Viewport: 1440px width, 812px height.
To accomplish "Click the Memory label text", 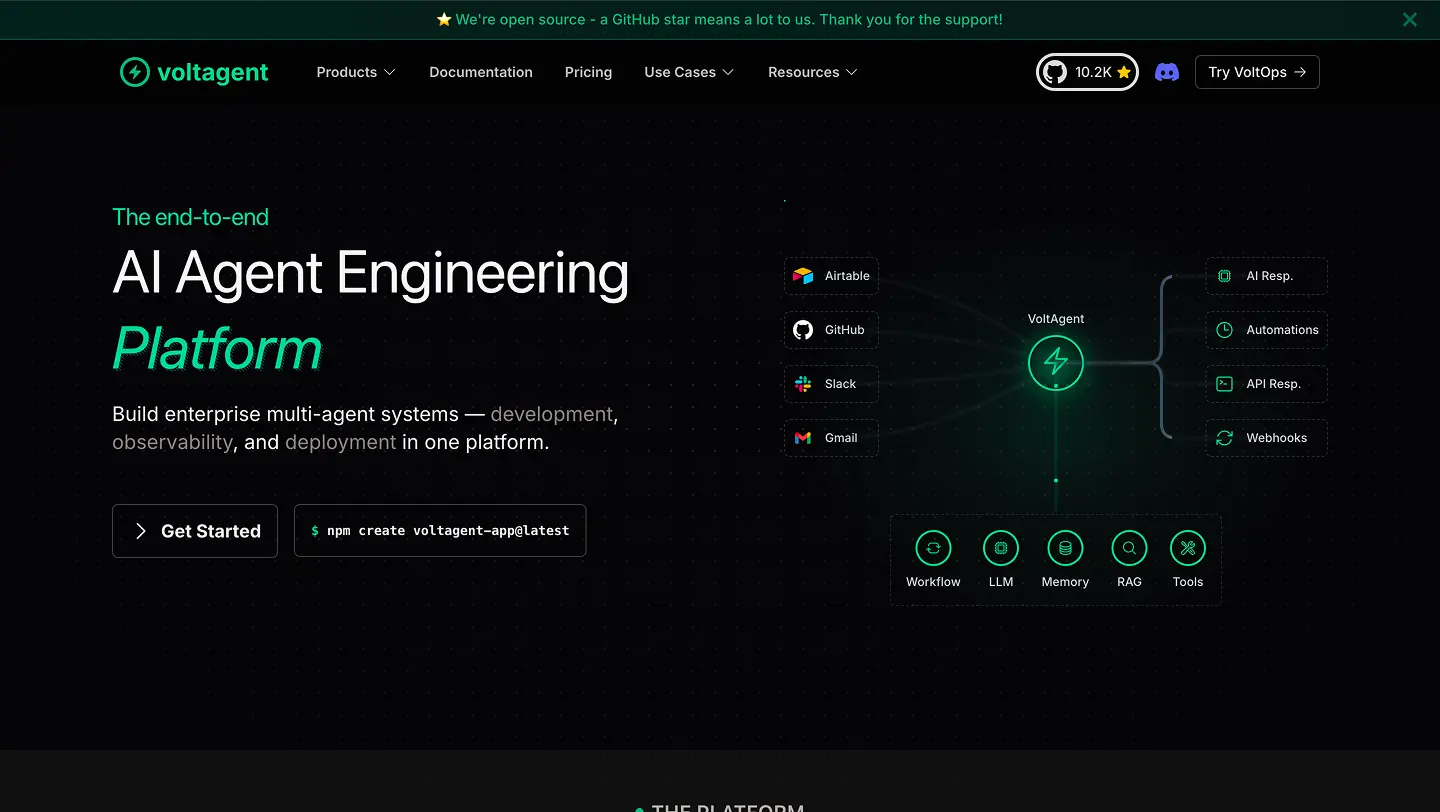I will tap(1065, 582).
